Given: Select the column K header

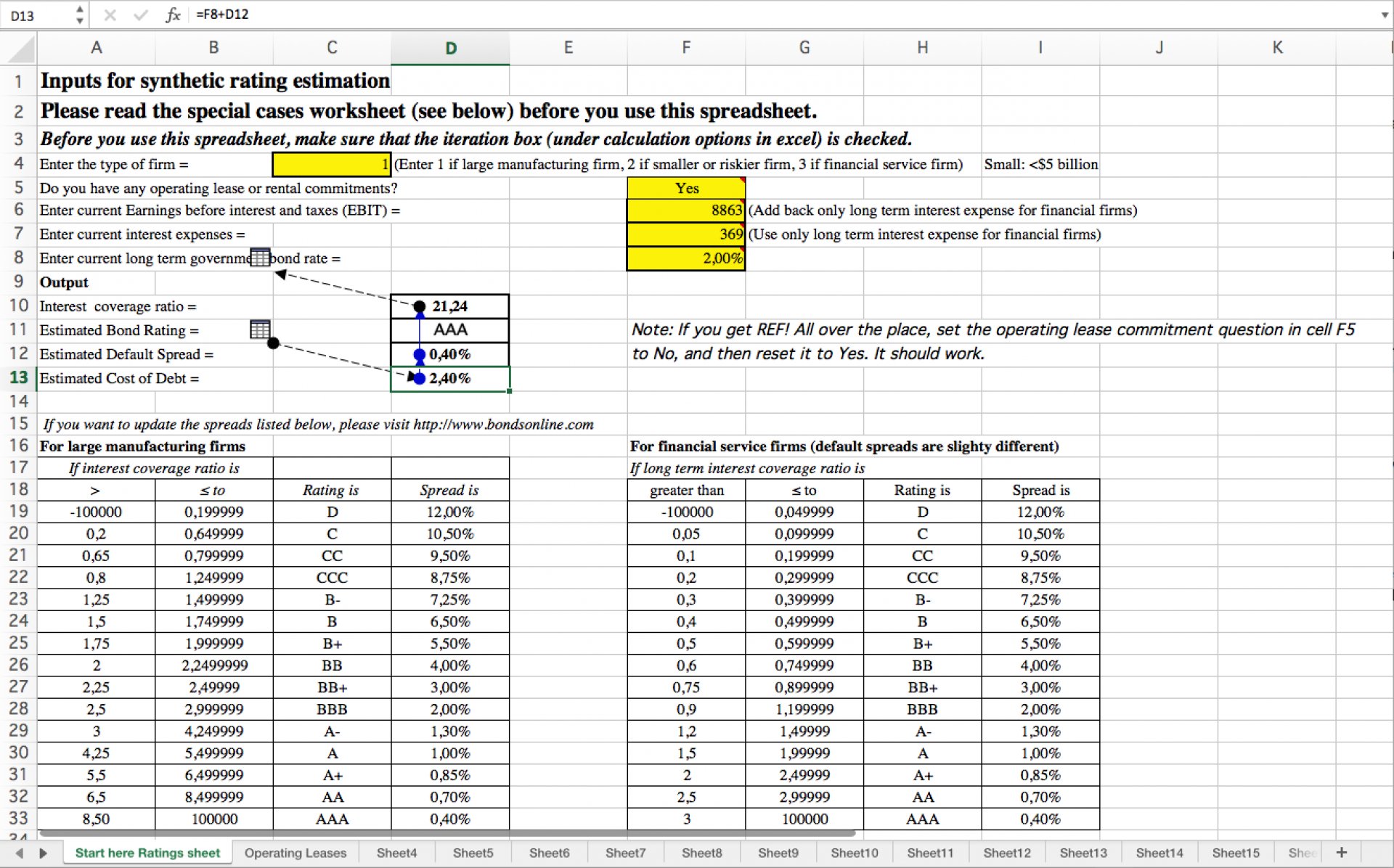Looking at the screenshot, I should pos(1277,48).
